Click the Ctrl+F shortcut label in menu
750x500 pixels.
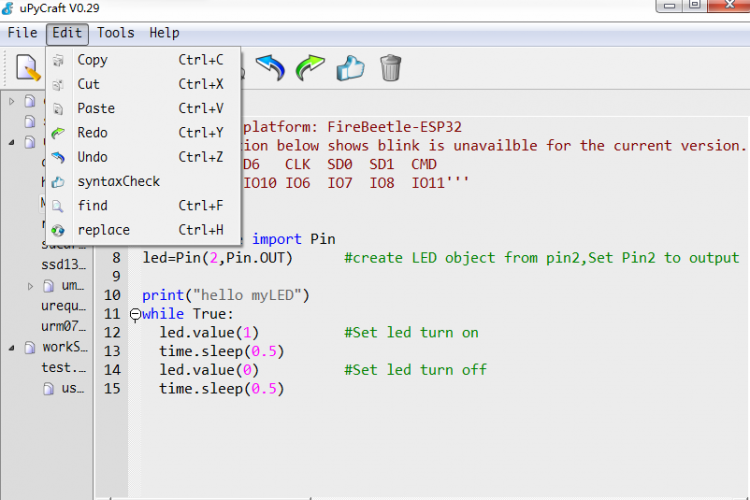click(x=201, y=206)
